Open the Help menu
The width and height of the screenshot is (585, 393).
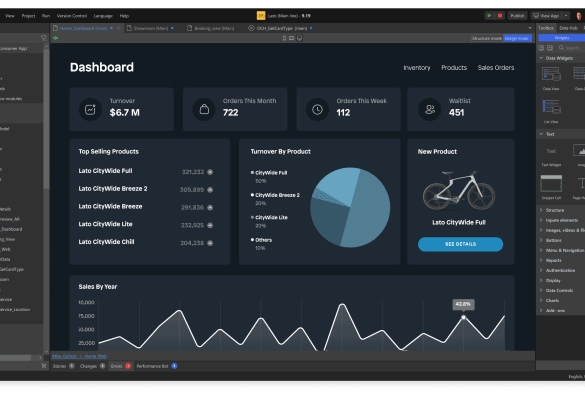tap(124, 16)
